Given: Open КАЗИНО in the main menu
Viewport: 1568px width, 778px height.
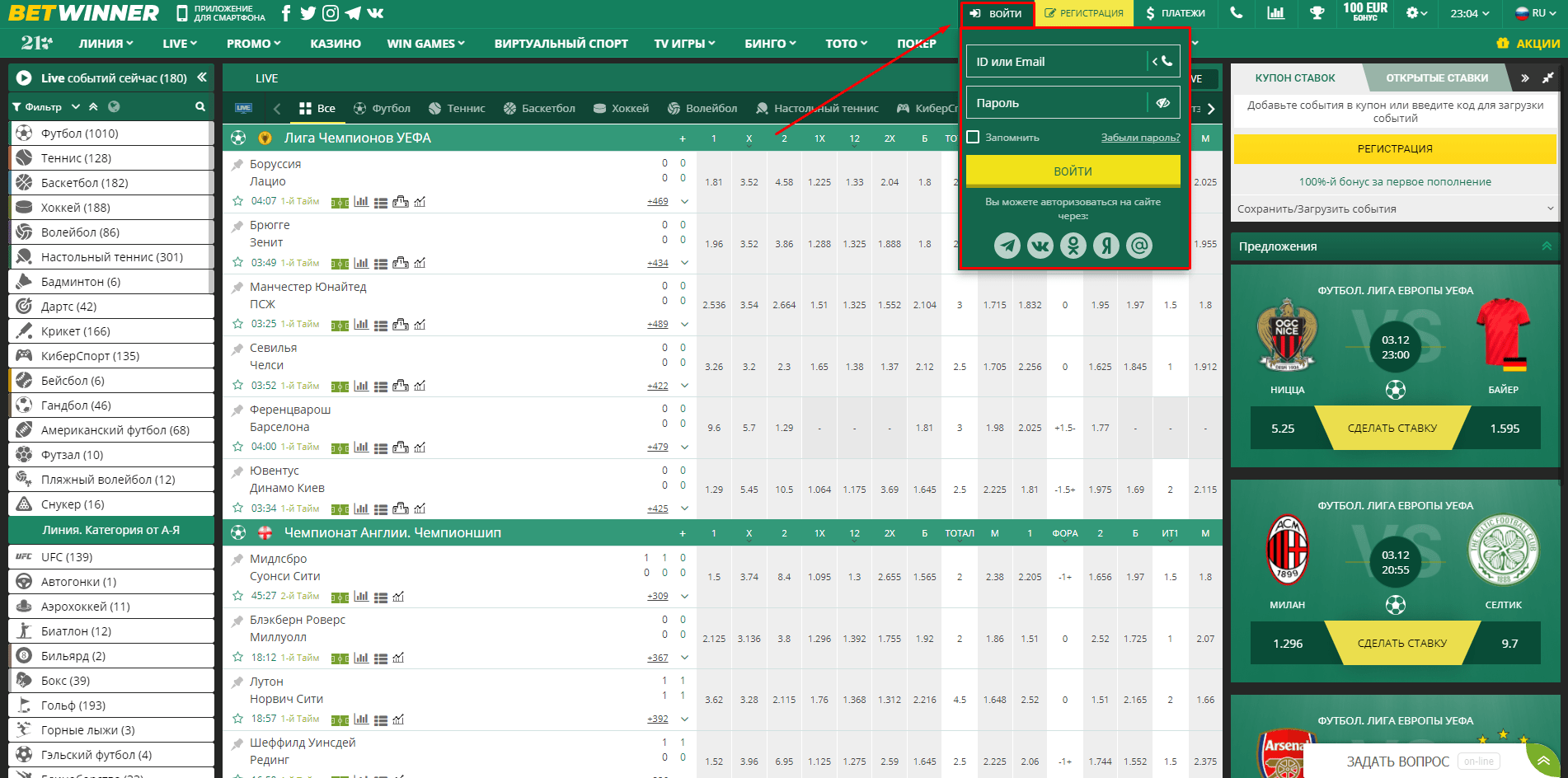Looking at the screenshot, I should [336, 43].
